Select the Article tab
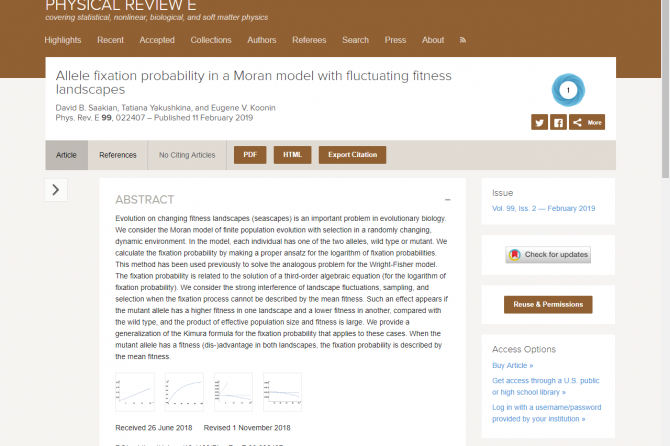The height and width of the screenshot is (446, 670). tap(66, 155)
